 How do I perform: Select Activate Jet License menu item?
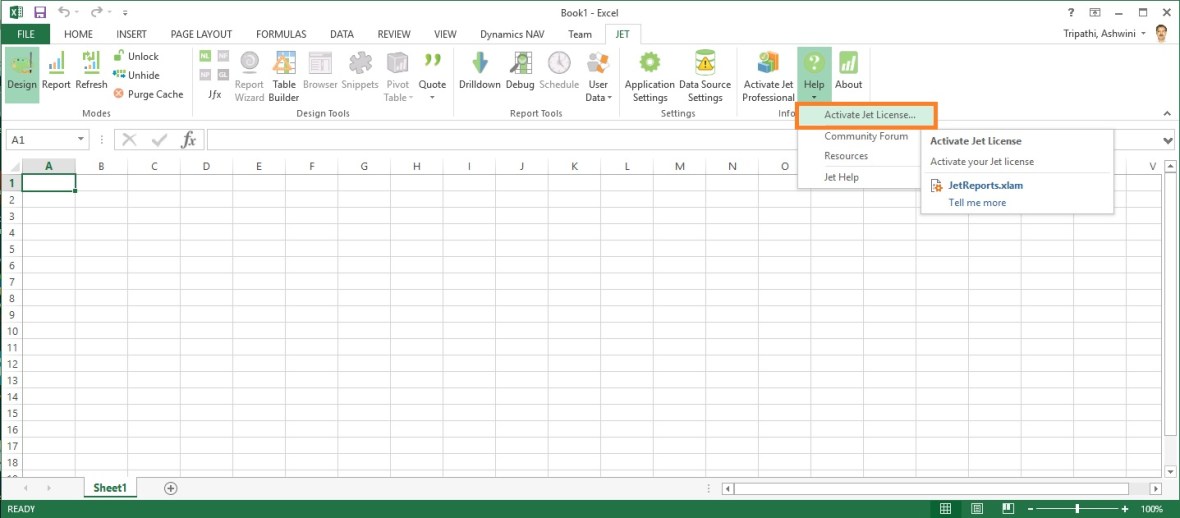(868, 115)
